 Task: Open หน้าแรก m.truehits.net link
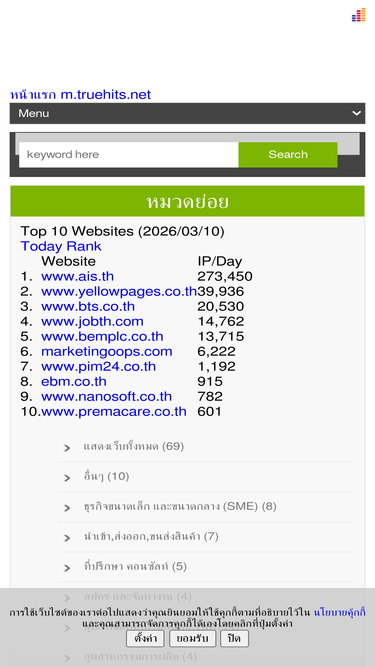(80, 94)
